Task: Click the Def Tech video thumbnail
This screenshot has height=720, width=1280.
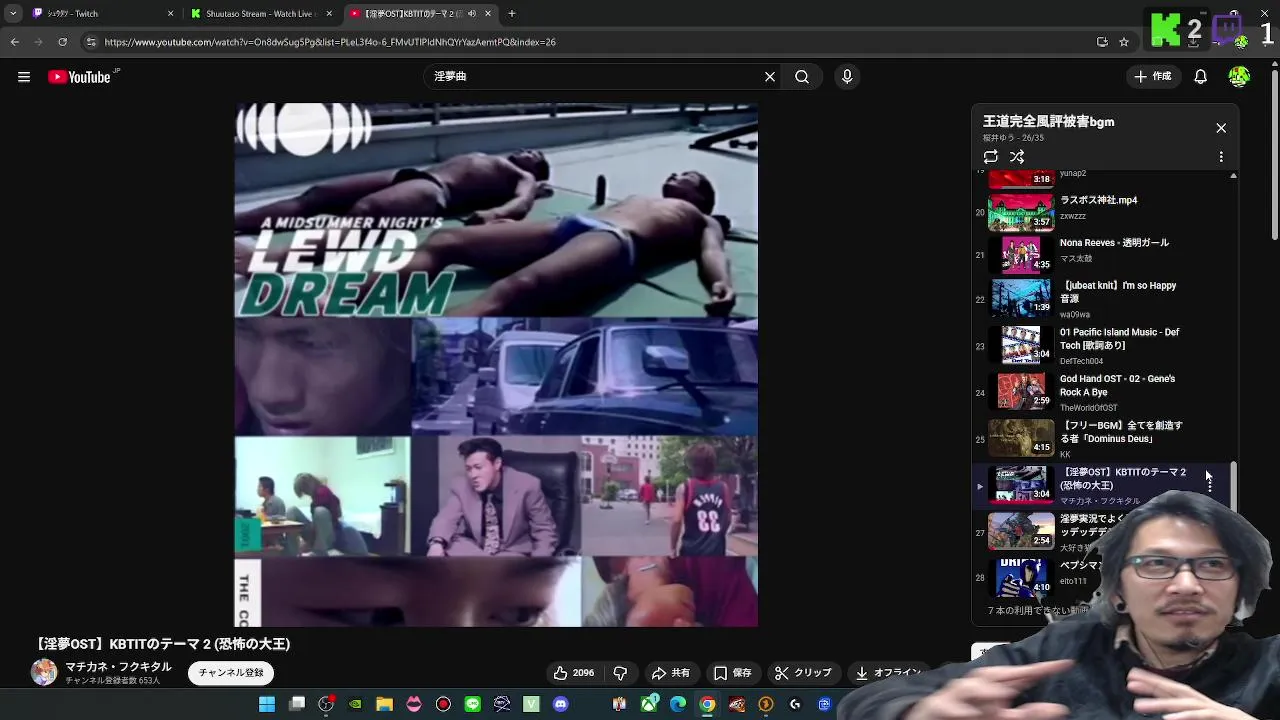Action: pyautogui.click(x=1021, y=345)
